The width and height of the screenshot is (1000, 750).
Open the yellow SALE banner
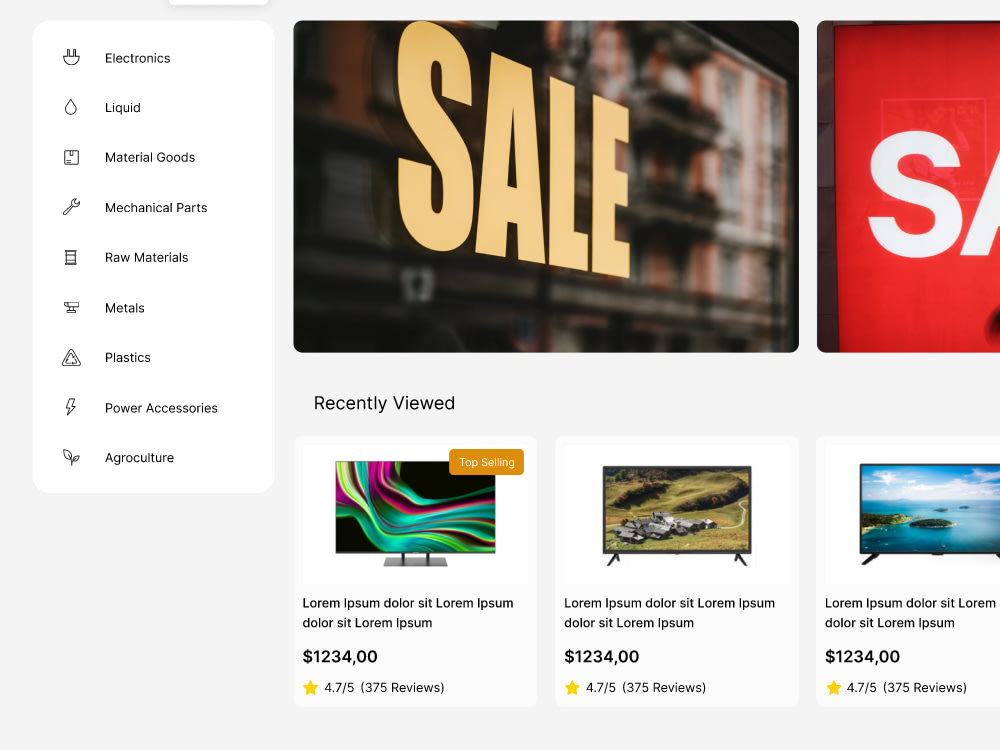point(546,186)
